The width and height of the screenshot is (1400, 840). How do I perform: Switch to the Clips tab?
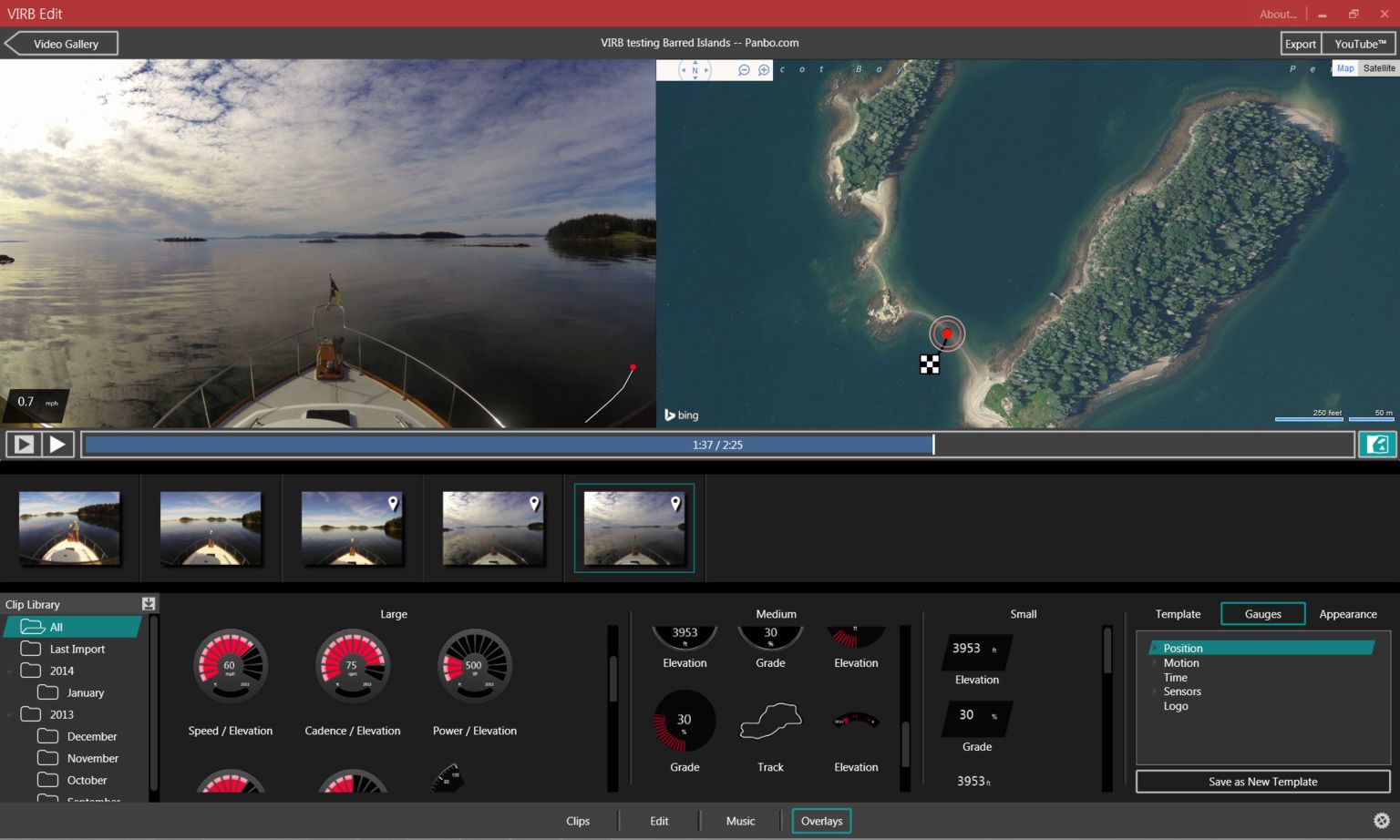point(578,821)
